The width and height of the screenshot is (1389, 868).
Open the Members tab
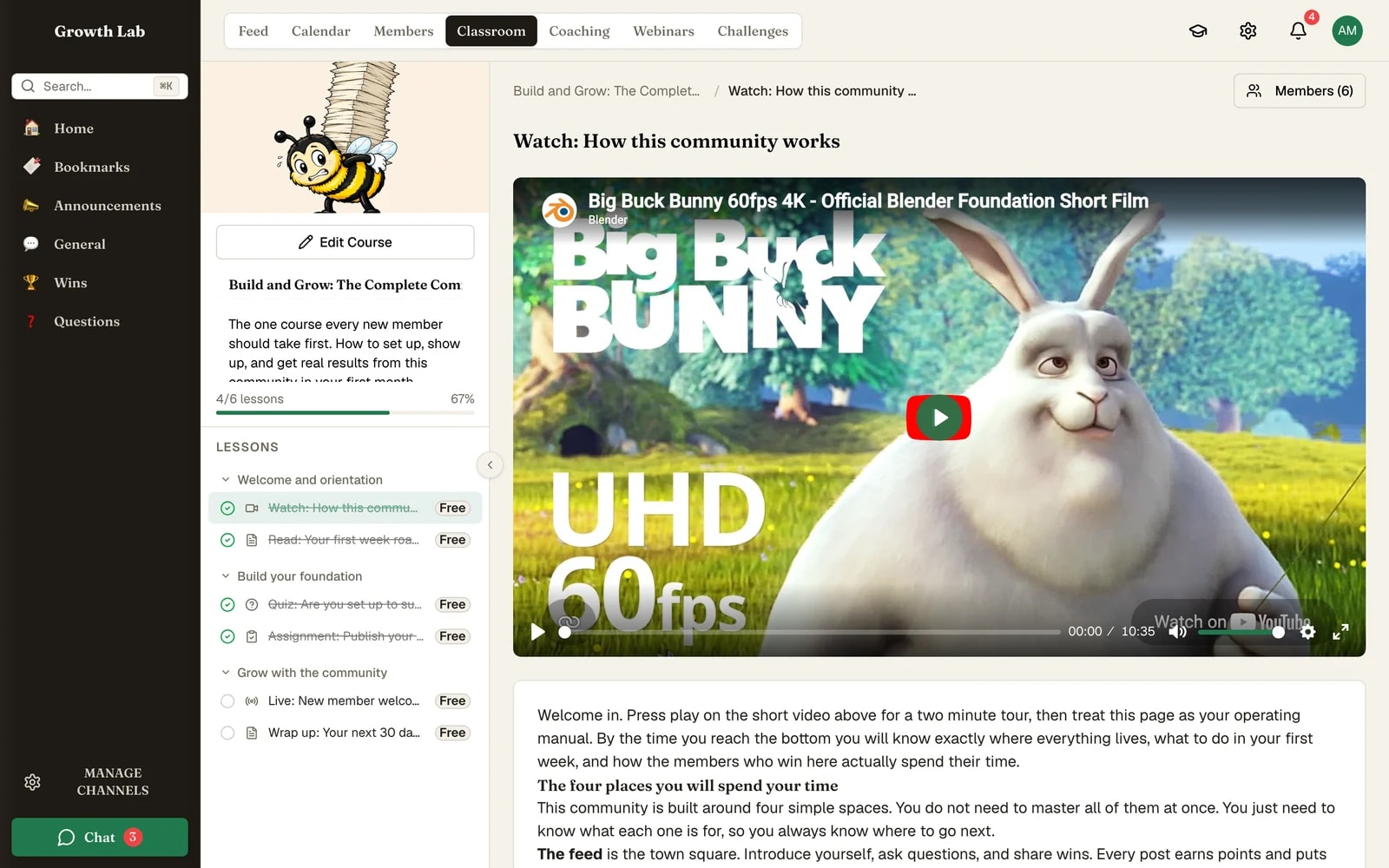[404, 31]
